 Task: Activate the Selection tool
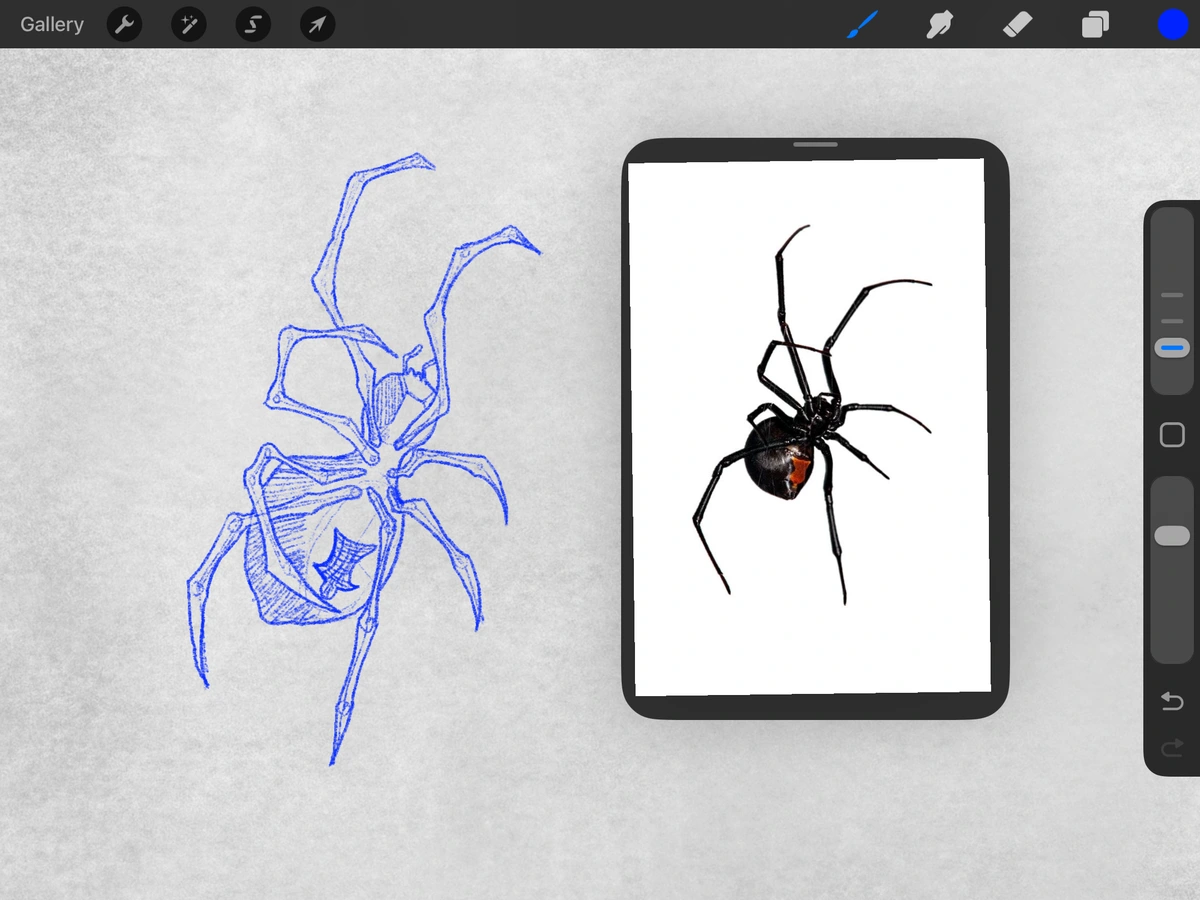253,24
